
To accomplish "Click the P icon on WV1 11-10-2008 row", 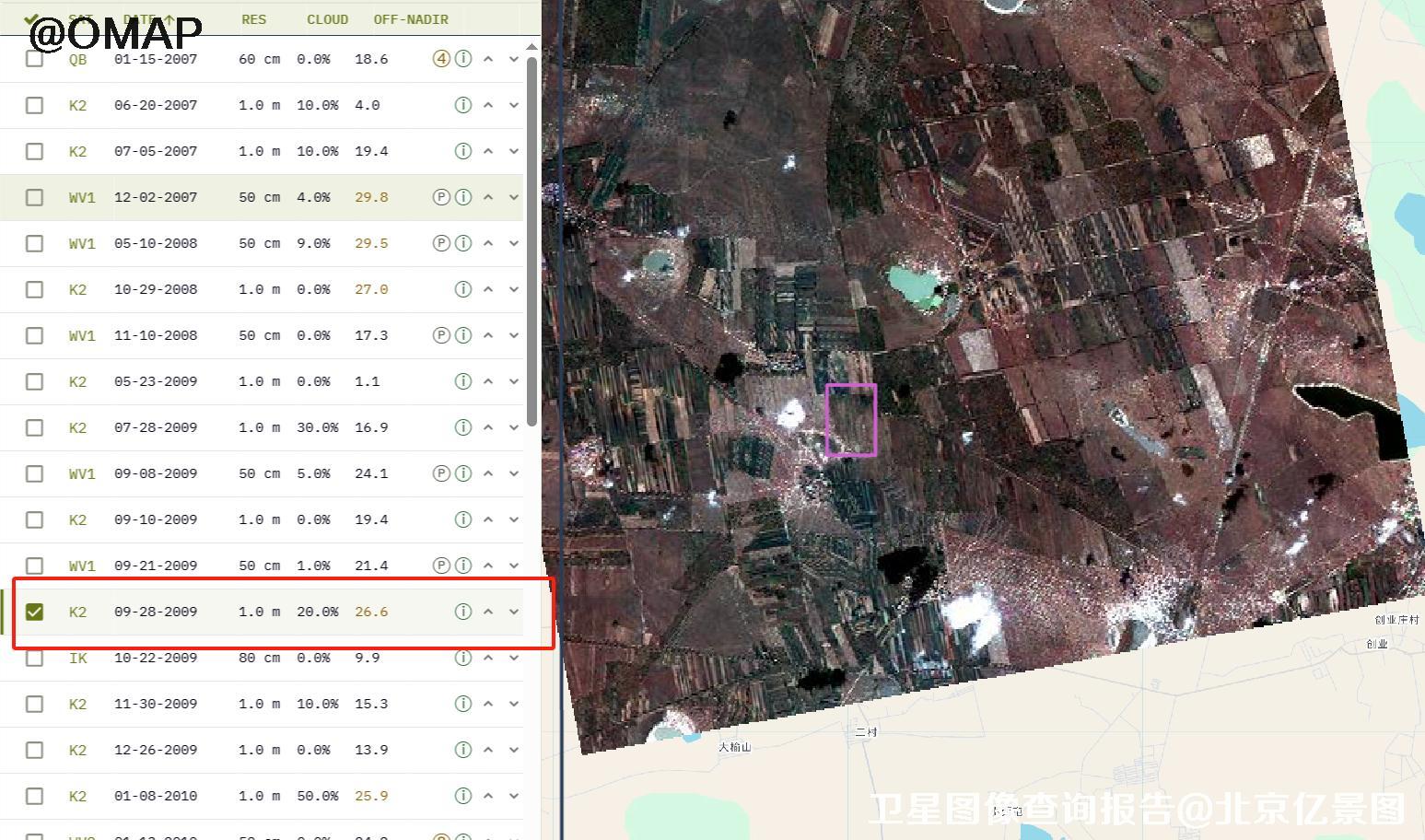I will tap(441, 335).
